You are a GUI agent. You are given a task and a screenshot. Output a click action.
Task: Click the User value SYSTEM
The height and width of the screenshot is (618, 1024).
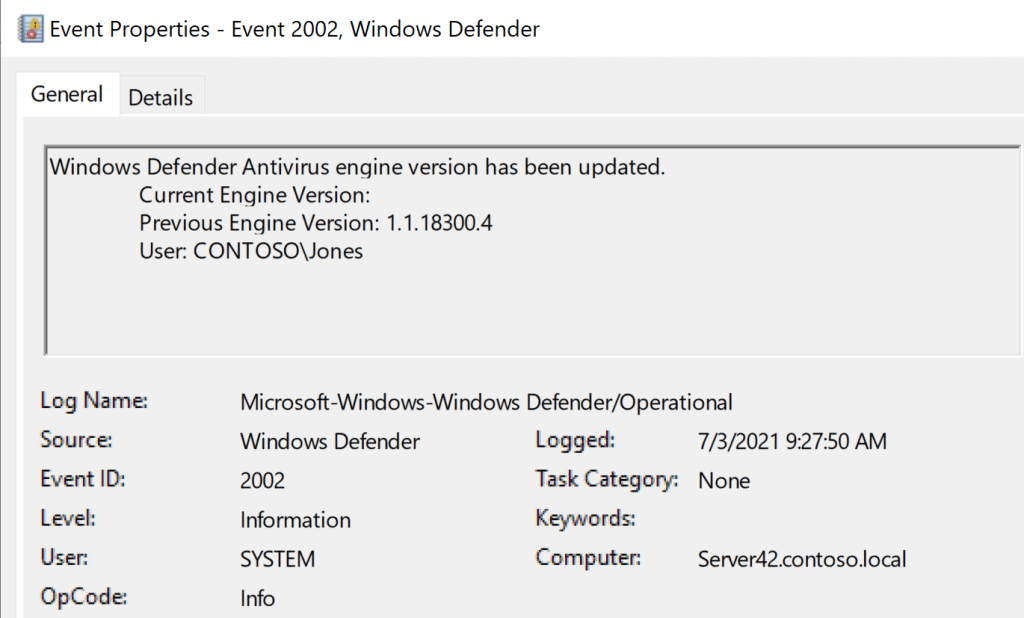(x=277, y=559)
